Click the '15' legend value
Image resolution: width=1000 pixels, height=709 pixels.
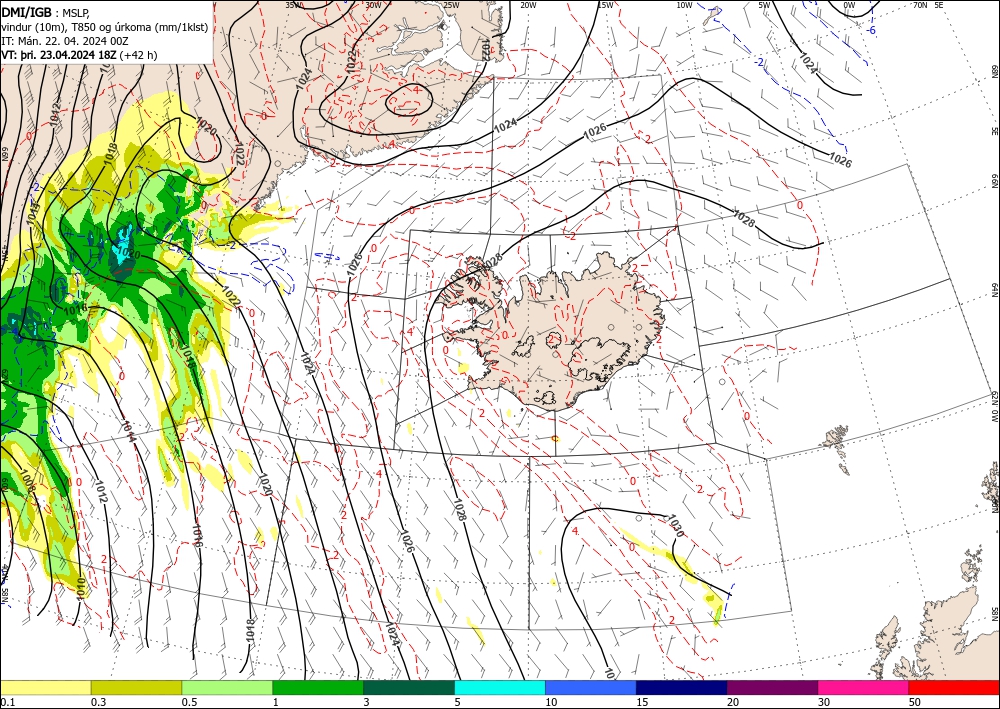642,702
